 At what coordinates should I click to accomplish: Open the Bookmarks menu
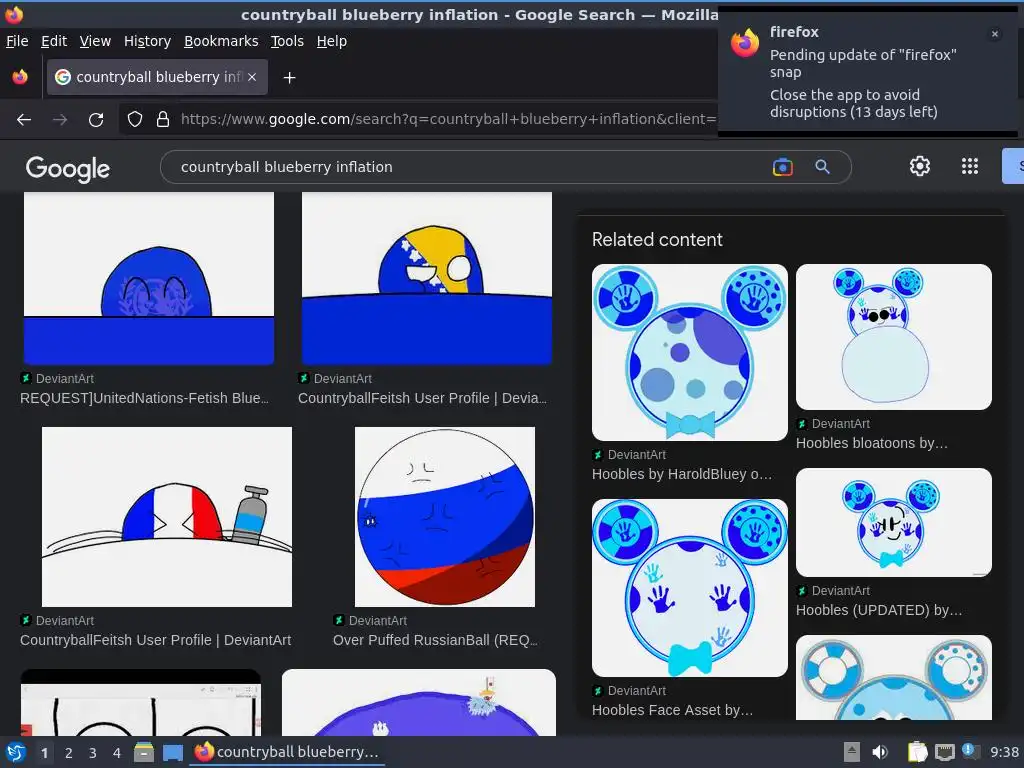(221, 41)
